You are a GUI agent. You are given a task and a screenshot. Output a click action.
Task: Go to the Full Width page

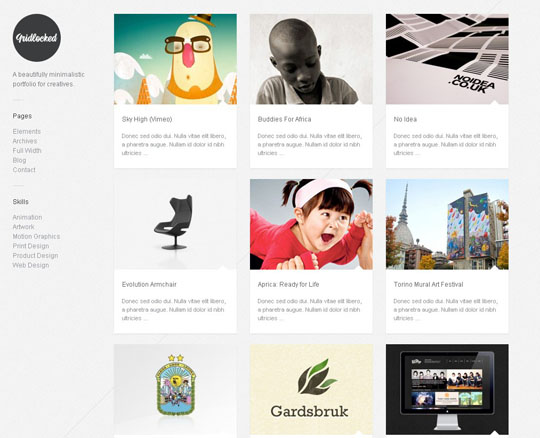(x=27, y=151)
